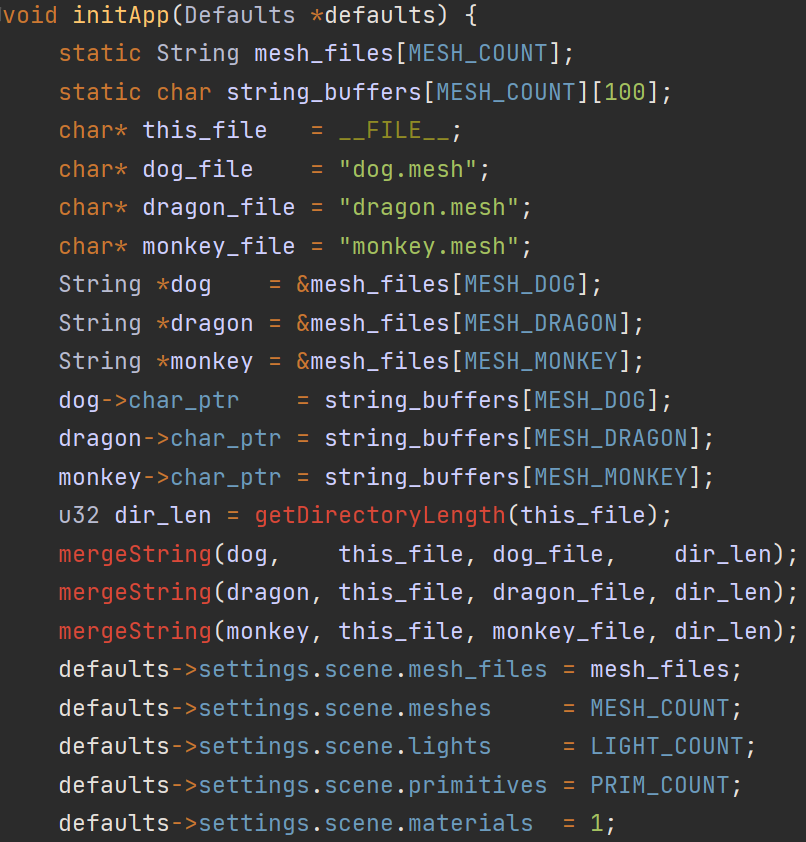Click the Defaults parameter type in signature

tap(239, 15)
